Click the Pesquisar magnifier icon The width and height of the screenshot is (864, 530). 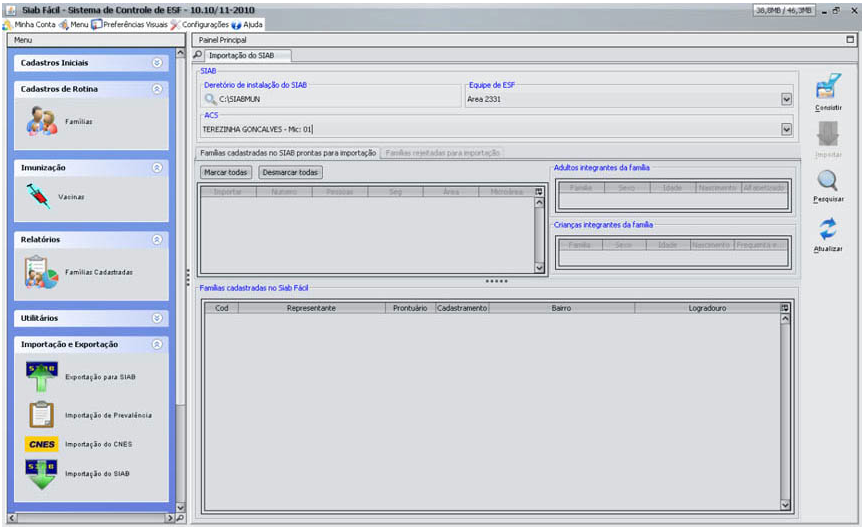point(828,181)
